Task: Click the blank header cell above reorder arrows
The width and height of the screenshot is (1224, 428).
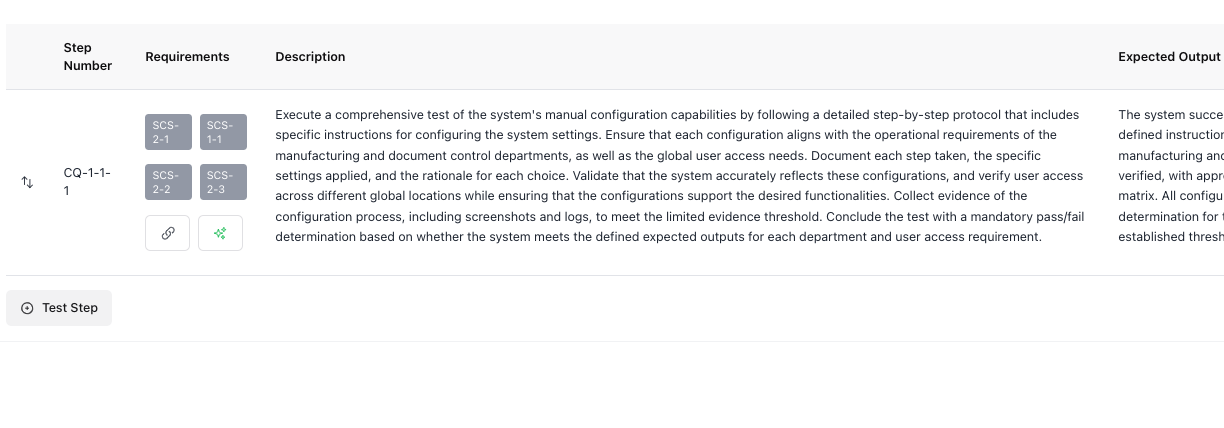Action: [27, 57]
